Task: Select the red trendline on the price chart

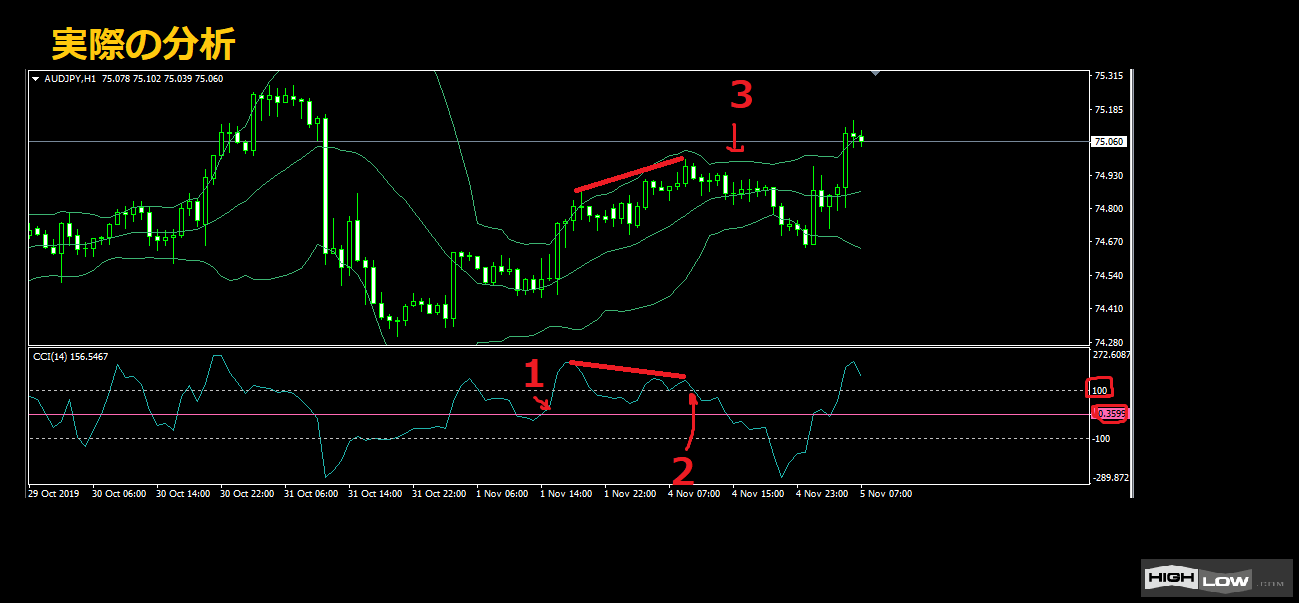Action: (x=629, y=174)
